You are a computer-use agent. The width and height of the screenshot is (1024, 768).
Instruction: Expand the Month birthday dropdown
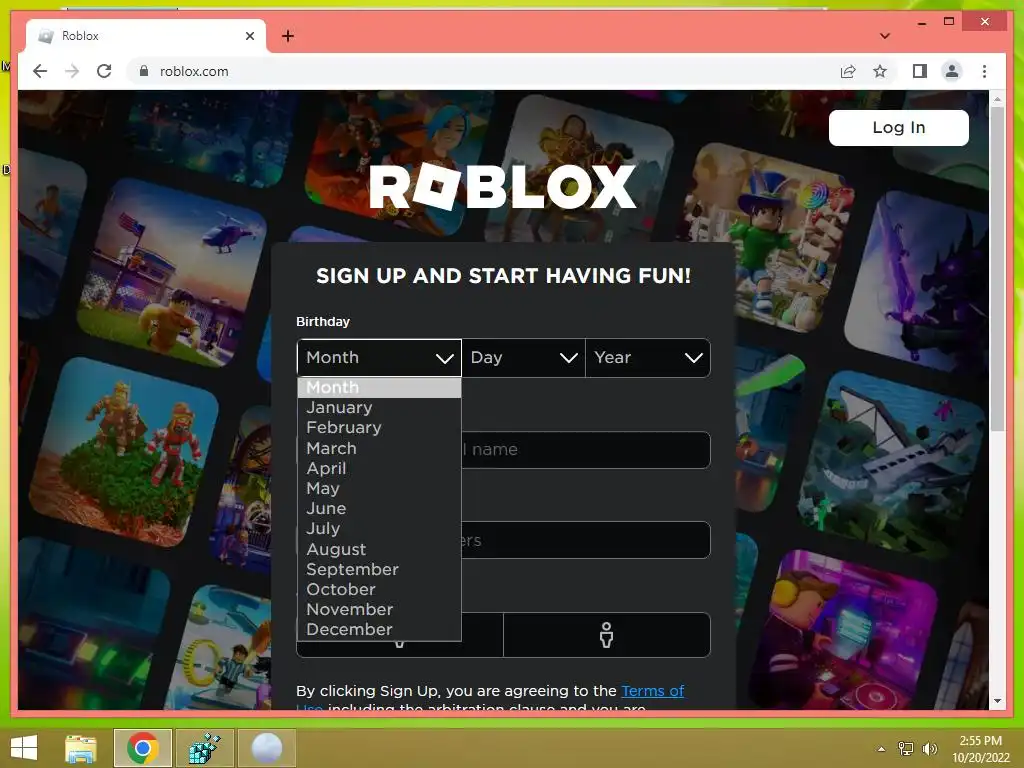(x=379, y=358)
